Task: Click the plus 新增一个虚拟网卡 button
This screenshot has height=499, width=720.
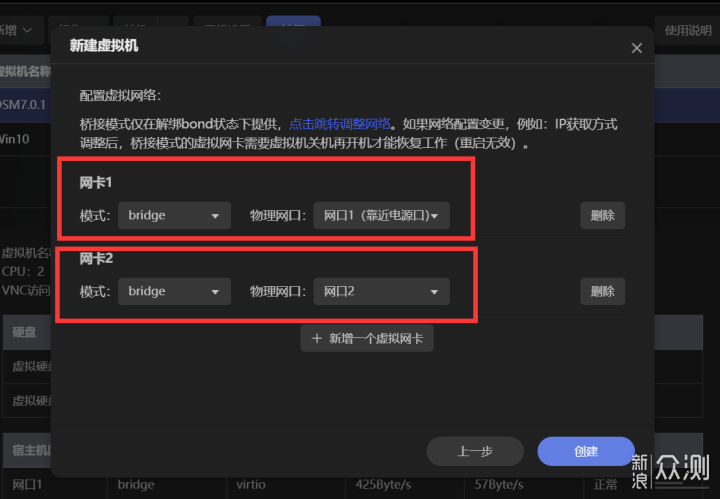Action: 367,338
